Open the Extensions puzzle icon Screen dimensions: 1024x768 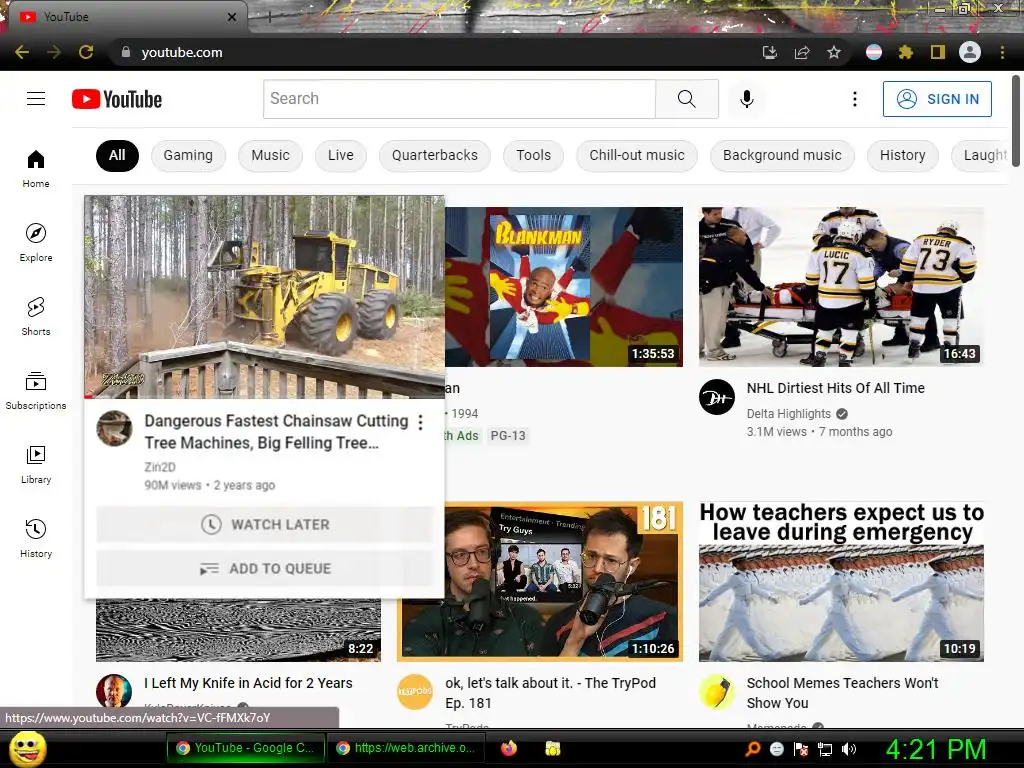point(905,52)
